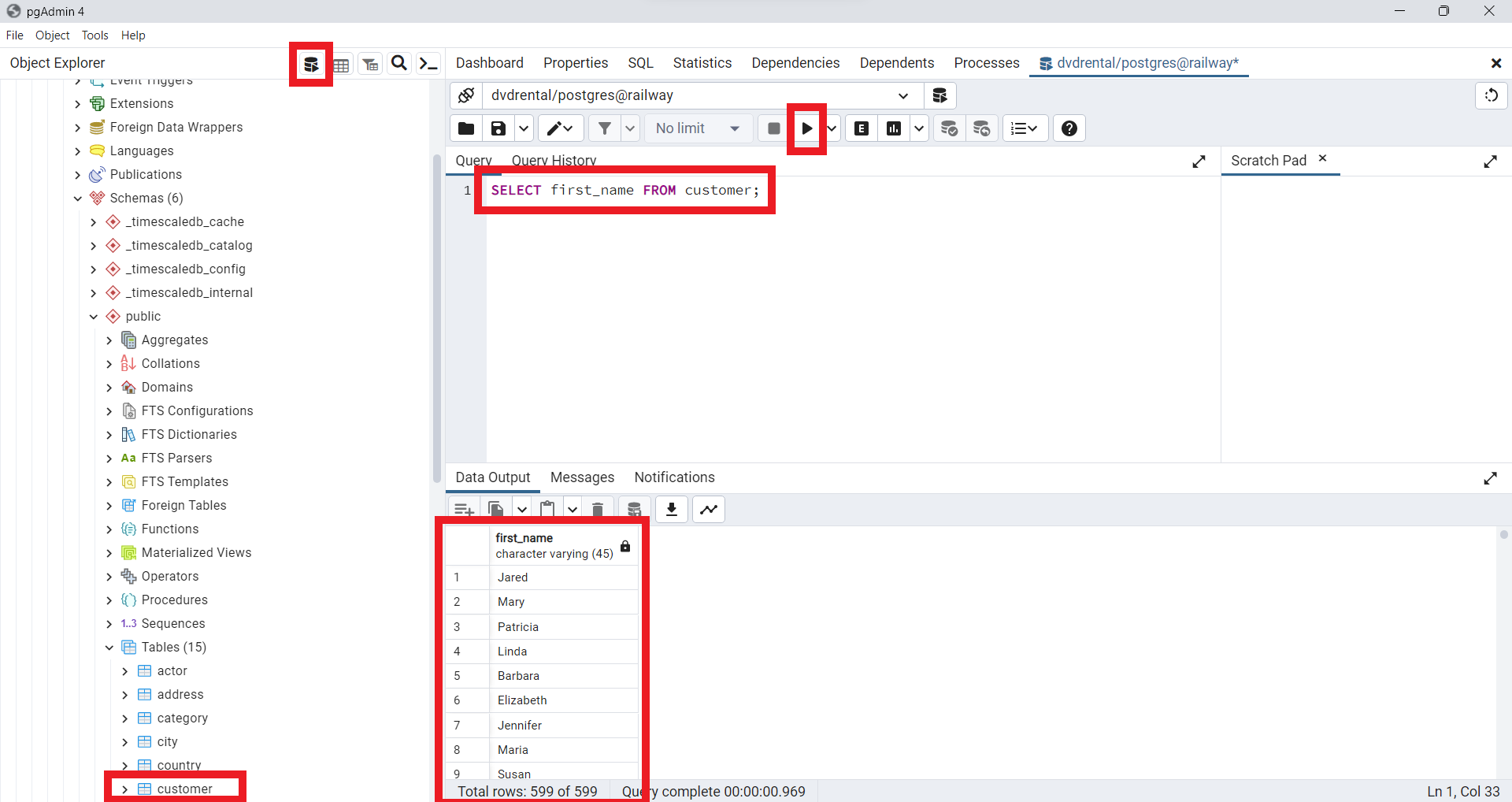The width and height of the screenshot is (1512, 802).
Task: Click Save Data Changes database icon
Action: click(x=634, y=510)
